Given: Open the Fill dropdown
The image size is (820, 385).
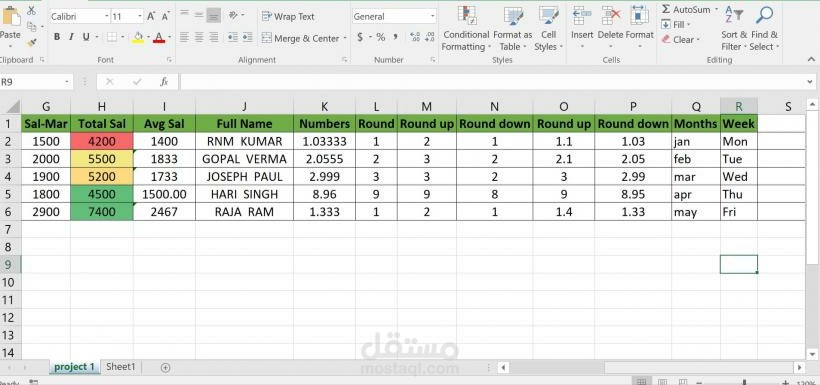Looking at the screenshot, I should (x=676, y=25).
